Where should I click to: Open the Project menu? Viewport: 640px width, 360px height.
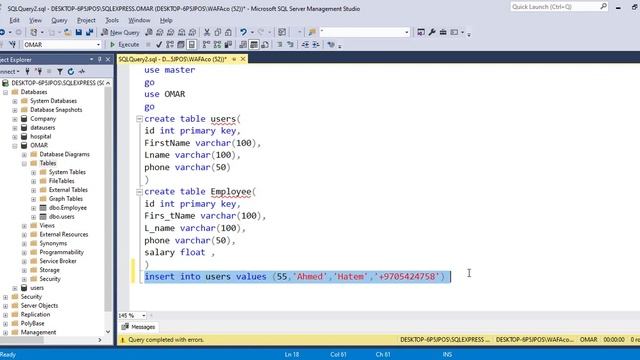point(86,20)
